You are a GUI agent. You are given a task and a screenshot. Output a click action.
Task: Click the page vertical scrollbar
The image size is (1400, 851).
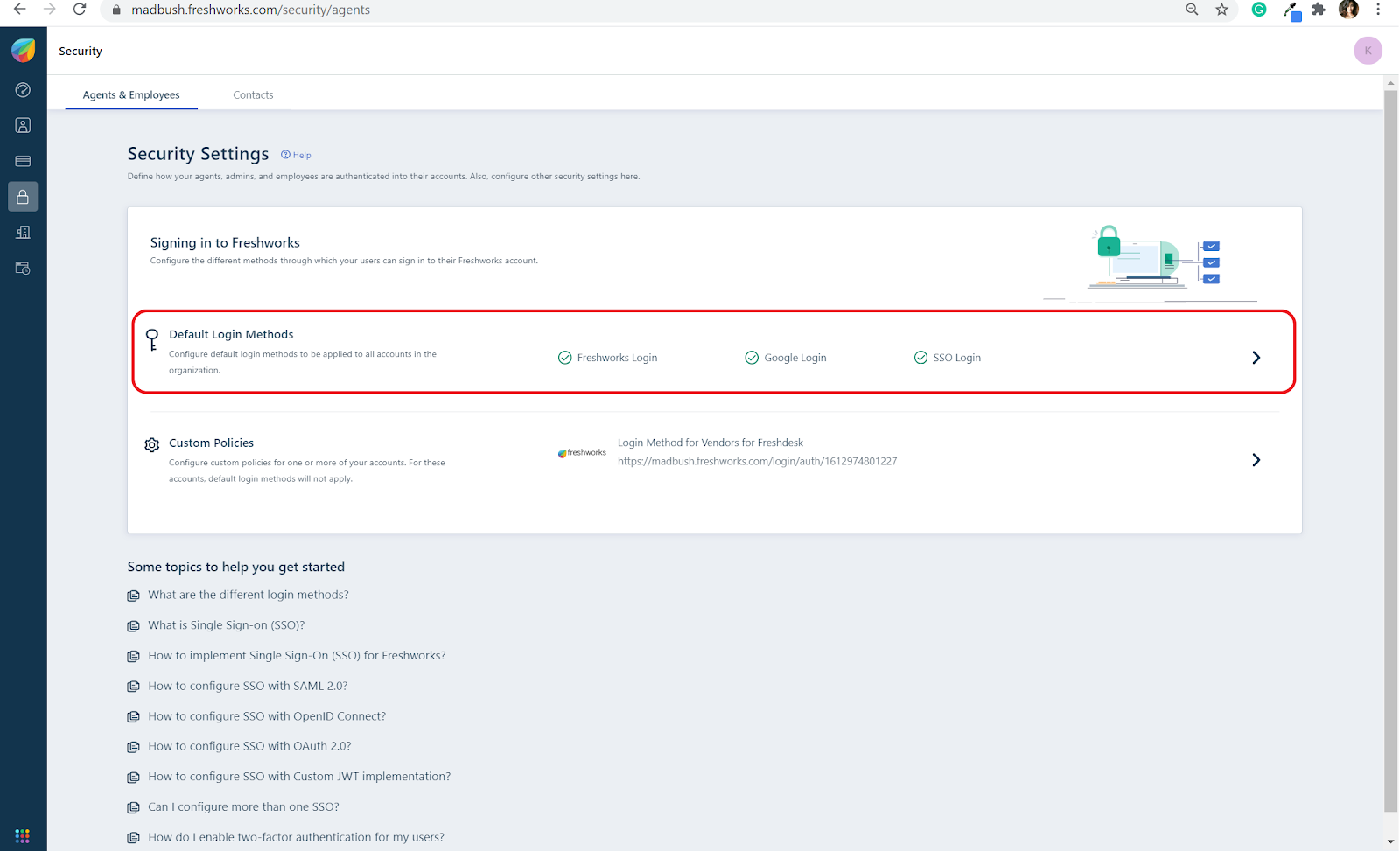coord(1390,450)
